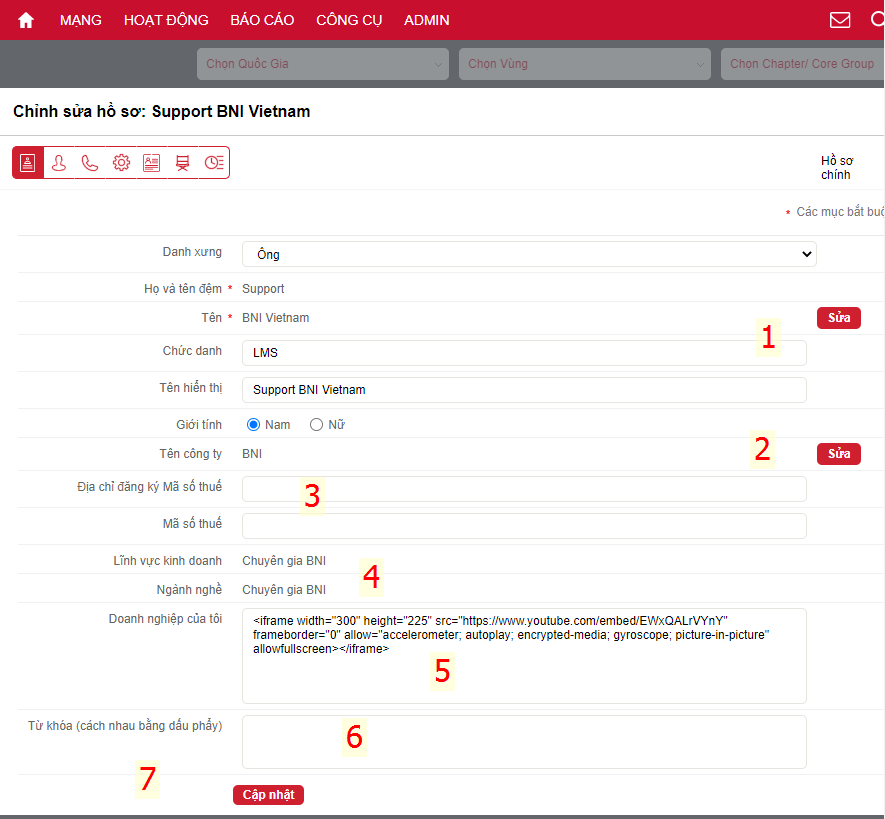Click the 'Ngành nghề' label
The height and width of the screenshot is (819, 885).
pos(189,590)
